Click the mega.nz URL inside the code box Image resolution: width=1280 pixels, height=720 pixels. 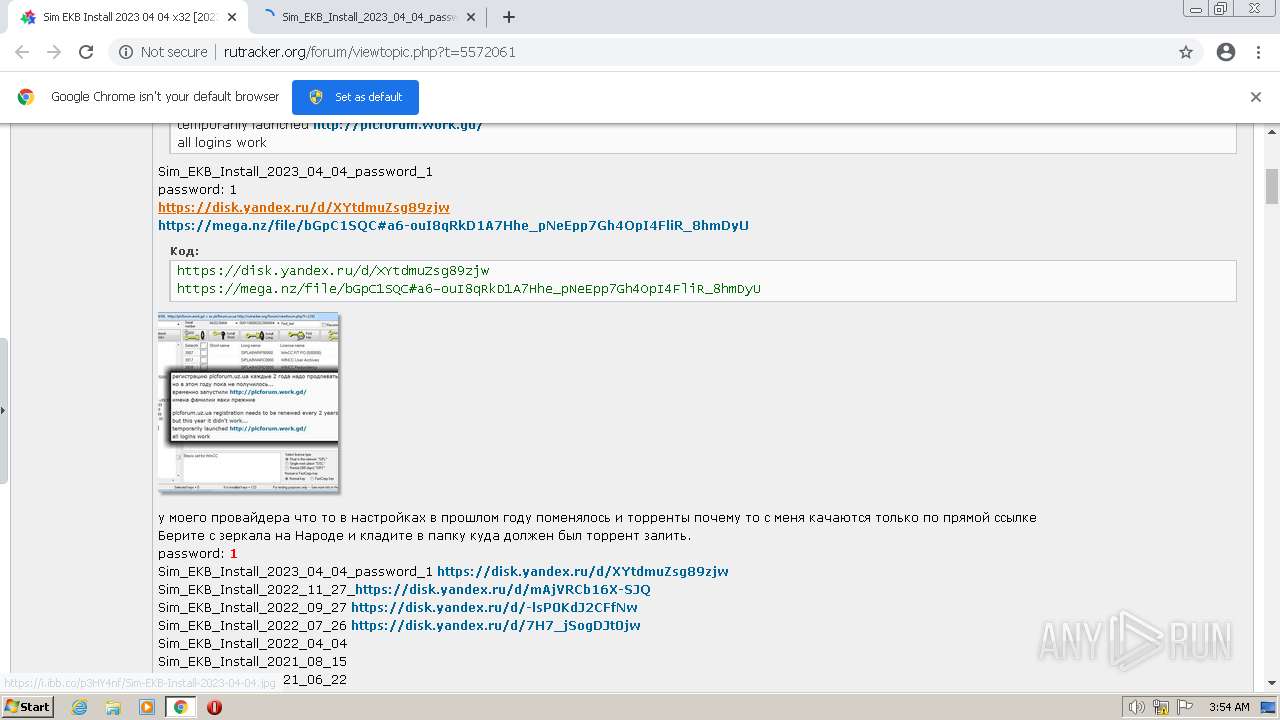tap(469, 288)
